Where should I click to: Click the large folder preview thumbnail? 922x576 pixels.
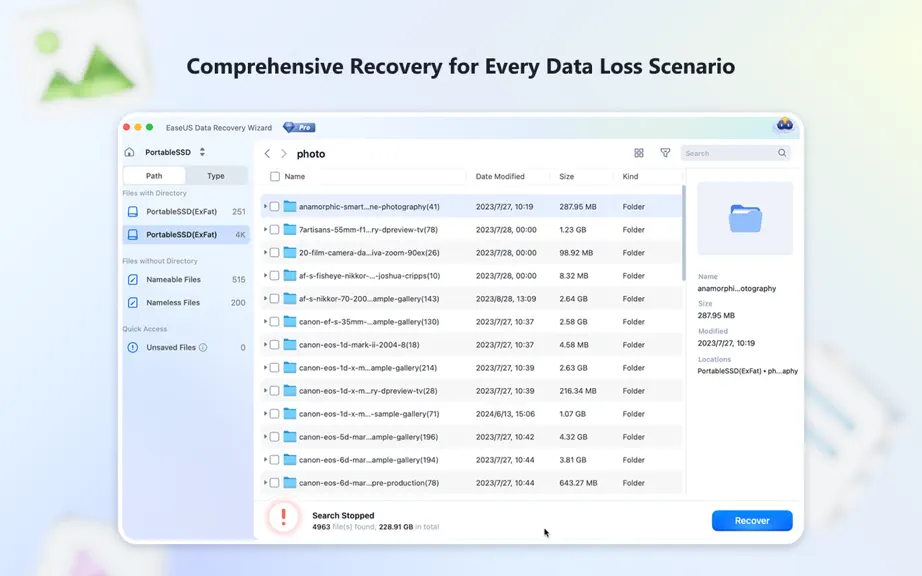click(745, 218)
